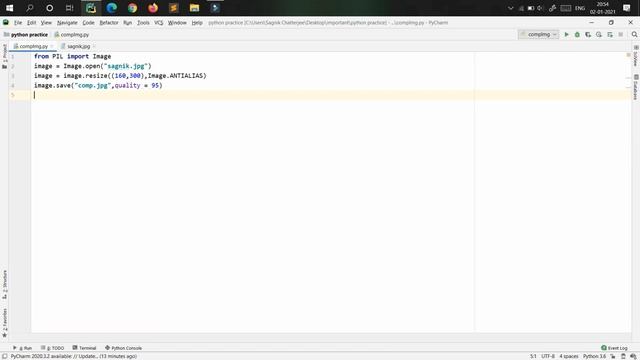Open the complmg run configuration dropdown

pyautogui.click(x=538, y=35)
